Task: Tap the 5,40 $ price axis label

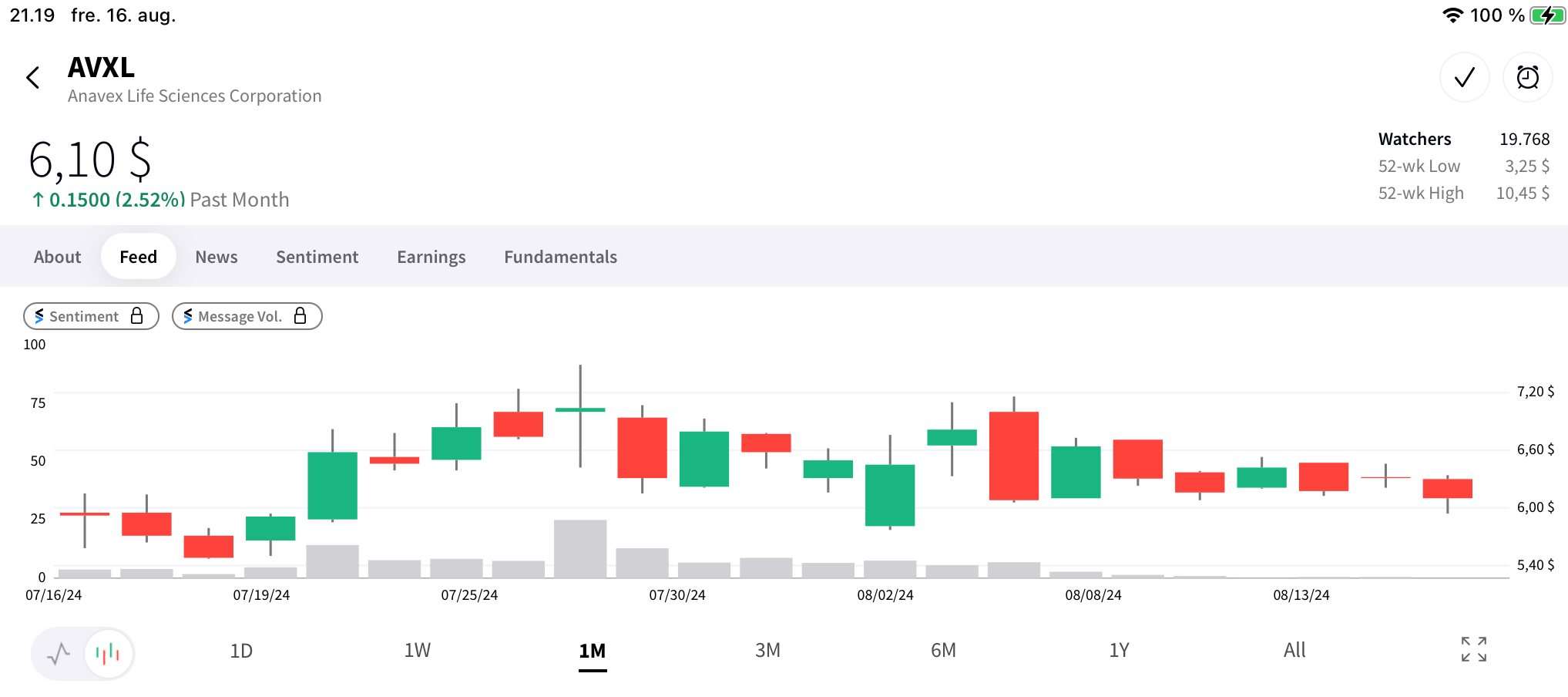Action: (x=1536, y=565)
